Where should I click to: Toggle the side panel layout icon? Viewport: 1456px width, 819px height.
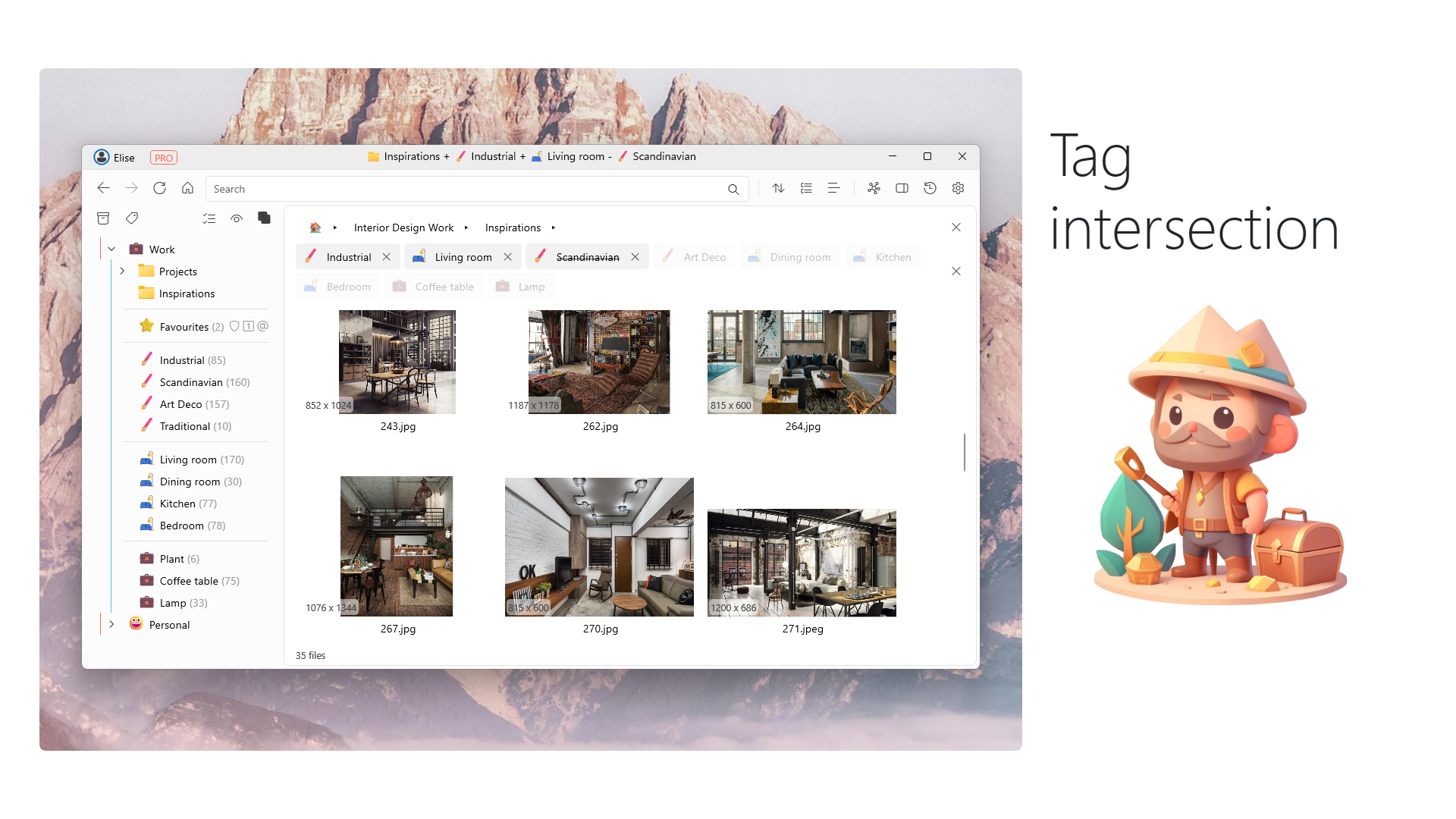pos(902,188)
